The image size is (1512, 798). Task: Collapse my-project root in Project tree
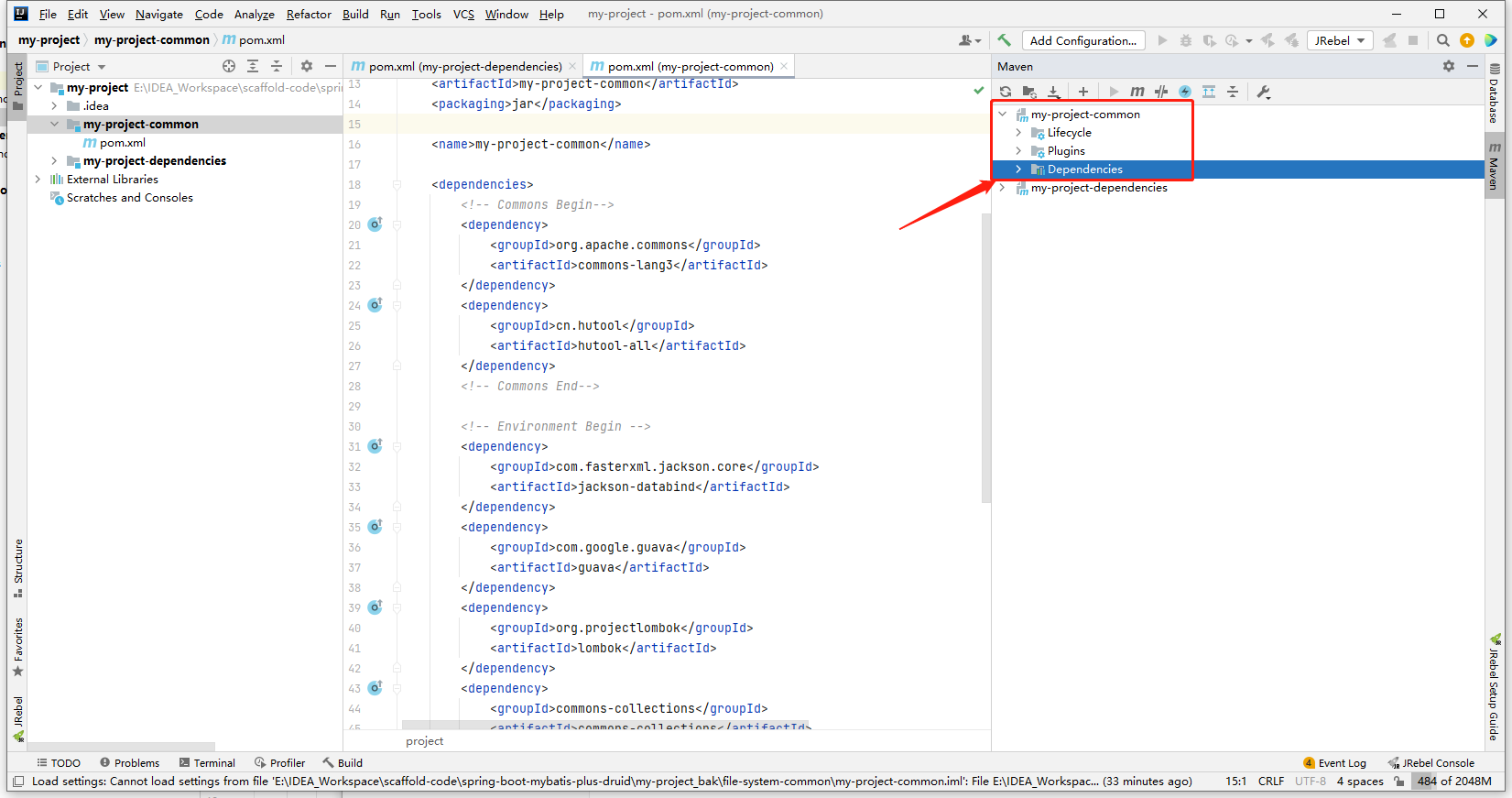pyautogui.click(x=38, y=88)
